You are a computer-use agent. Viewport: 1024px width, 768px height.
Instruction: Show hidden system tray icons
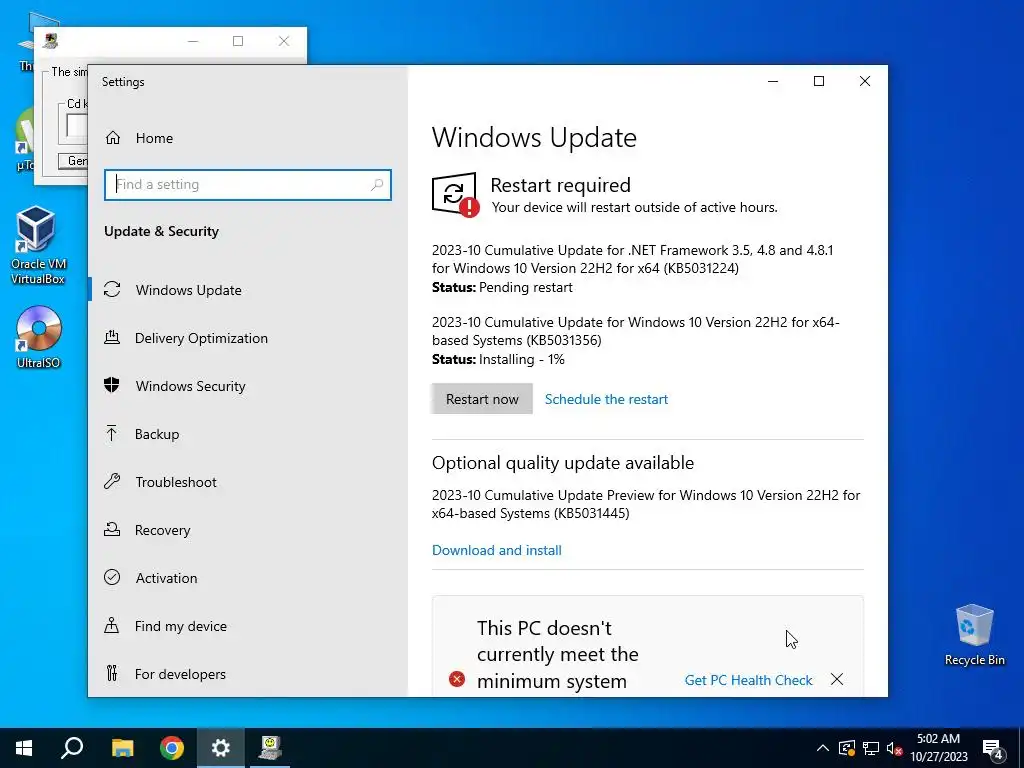click(823, 748)
